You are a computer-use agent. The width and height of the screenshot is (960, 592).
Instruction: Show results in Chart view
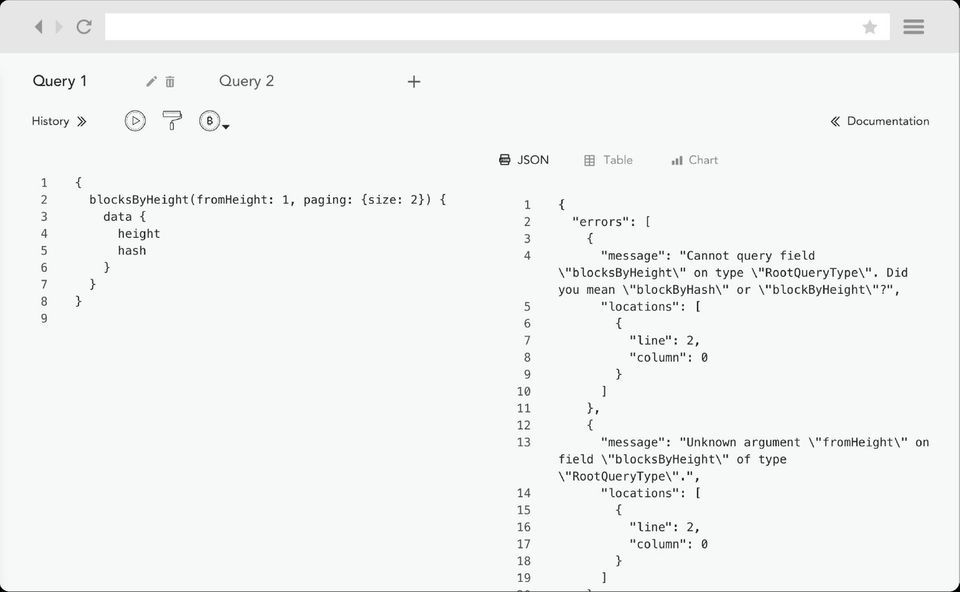694,160
